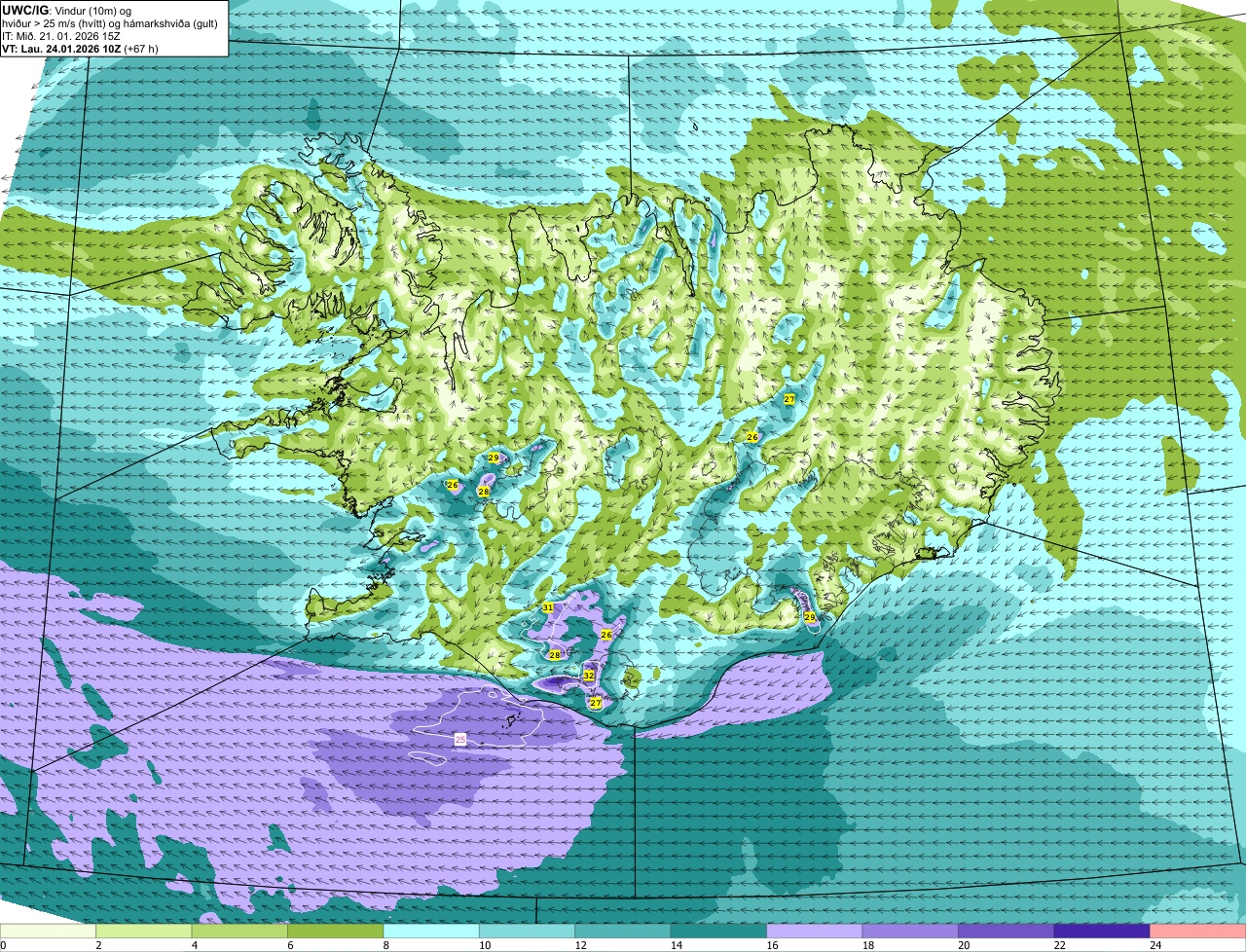Viewport: 1246px width, 952px height.
Task: Choose the 10–12 m/s turquoise legend segment
Action: coord(528,931)
